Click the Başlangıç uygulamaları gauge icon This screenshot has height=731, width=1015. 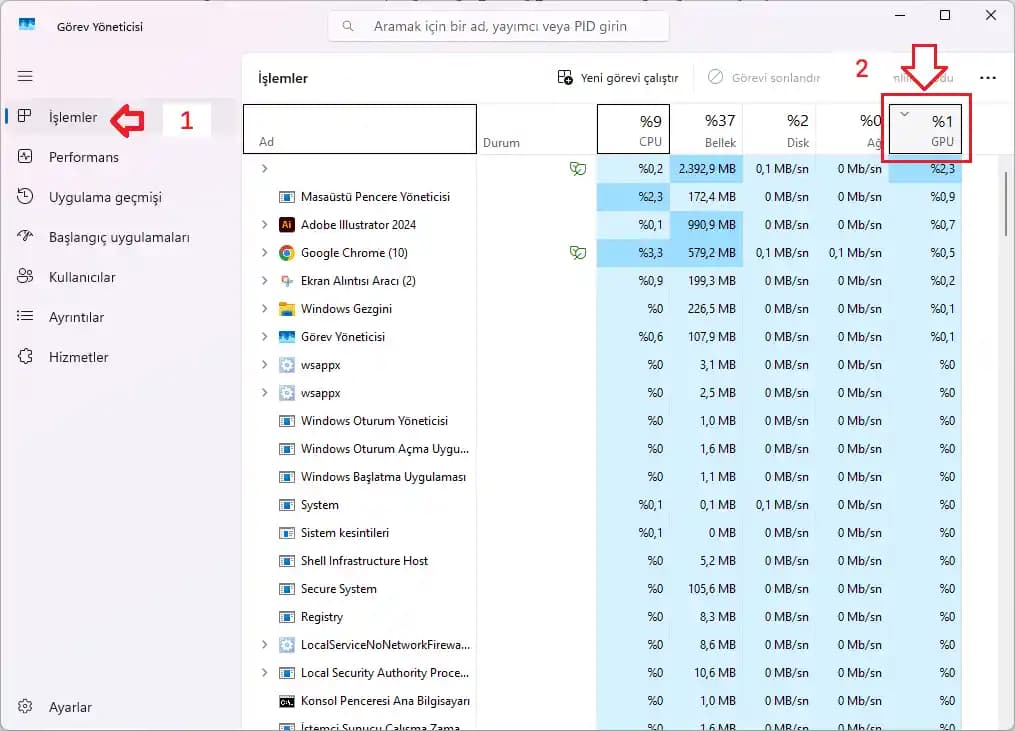(25, 236)
